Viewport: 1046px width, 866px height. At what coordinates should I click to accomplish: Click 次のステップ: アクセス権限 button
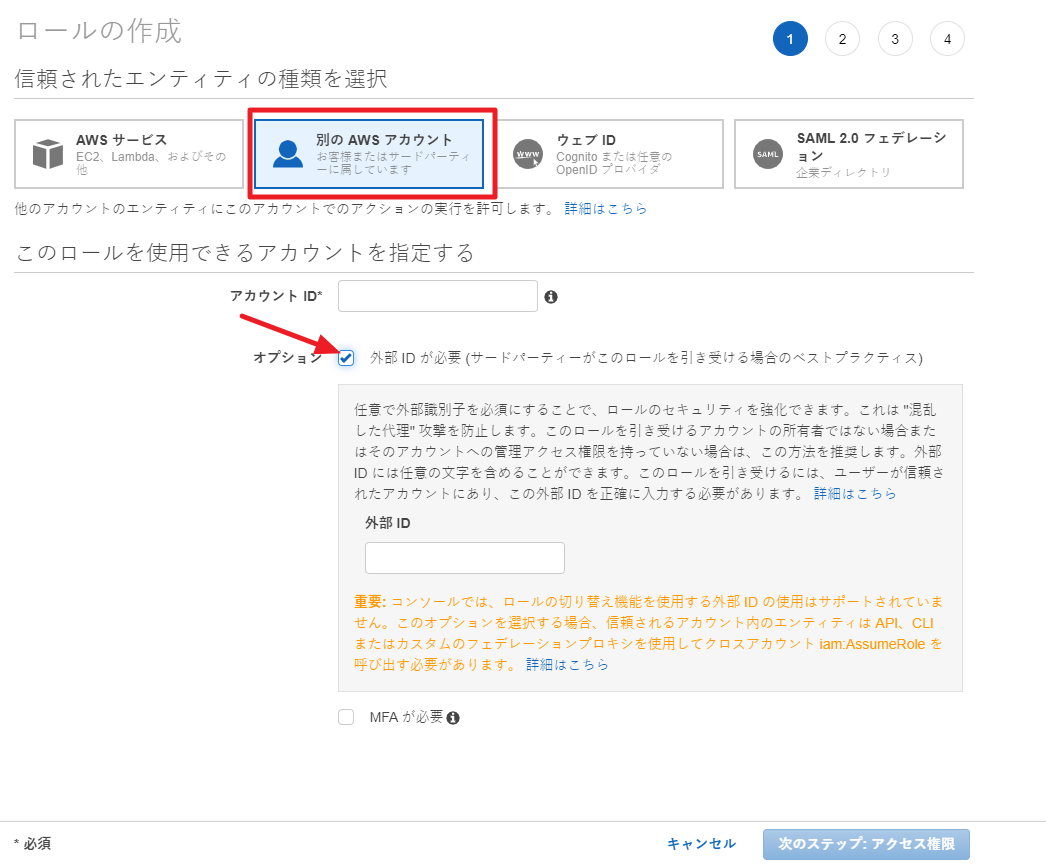coord(865,844)
